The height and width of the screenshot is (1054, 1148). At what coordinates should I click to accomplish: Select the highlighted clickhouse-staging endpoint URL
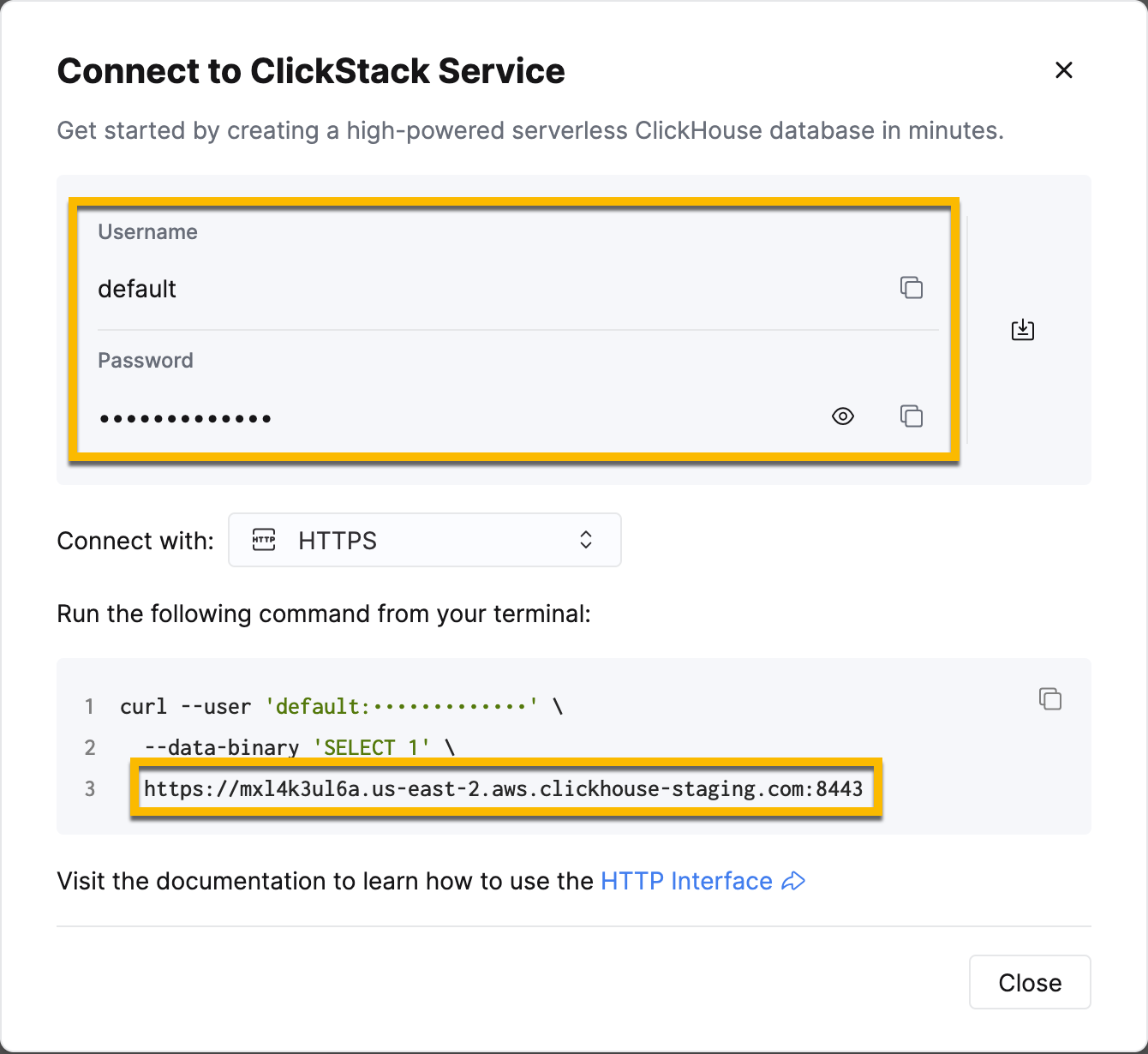coord(504,788)
